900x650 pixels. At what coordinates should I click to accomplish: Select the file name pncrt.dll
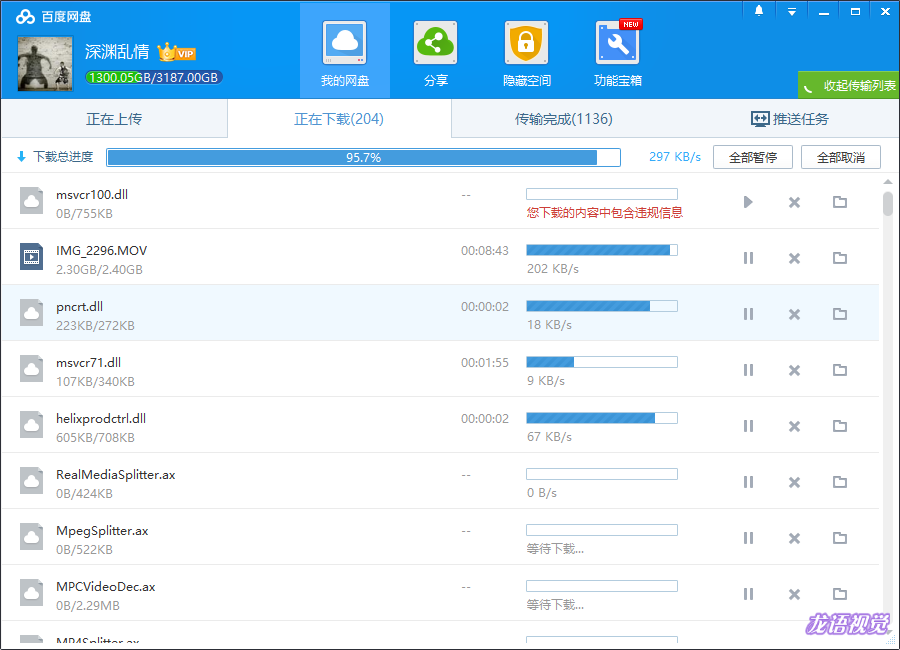pos(79,307)
